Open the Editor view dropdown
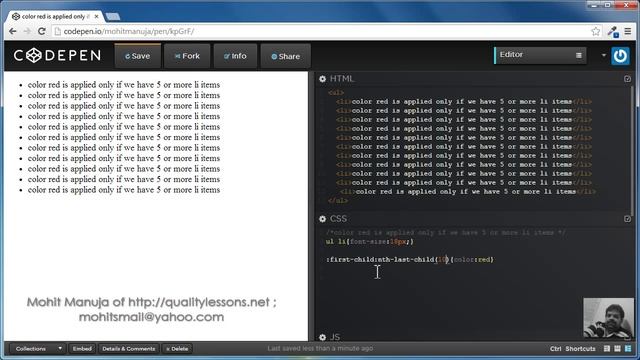The width and height of the screenshot is (640, 360). pos(540,55)
